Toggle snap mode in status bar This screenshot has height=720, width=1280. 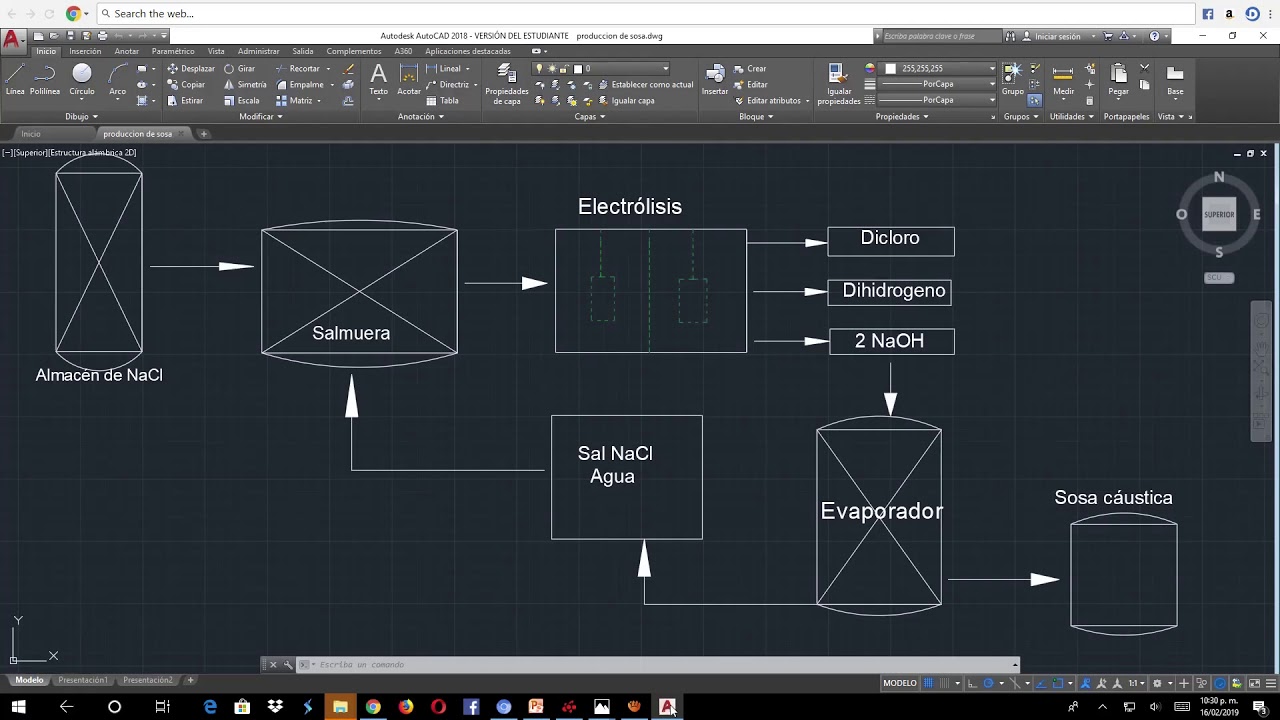tap(944, 683)
